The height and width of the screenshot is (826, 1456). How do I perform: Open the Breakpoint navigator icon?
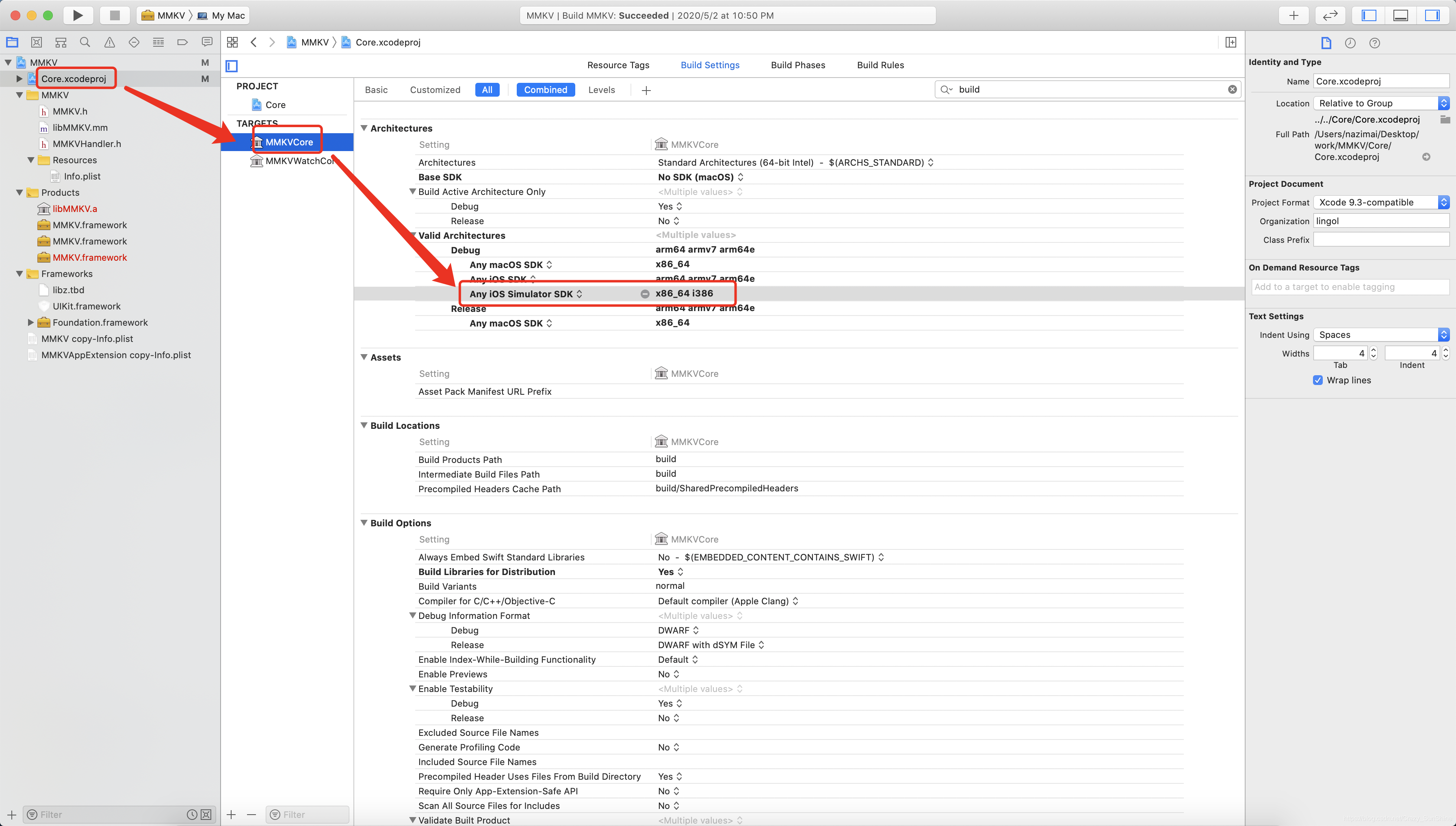(x=182, y=42)
